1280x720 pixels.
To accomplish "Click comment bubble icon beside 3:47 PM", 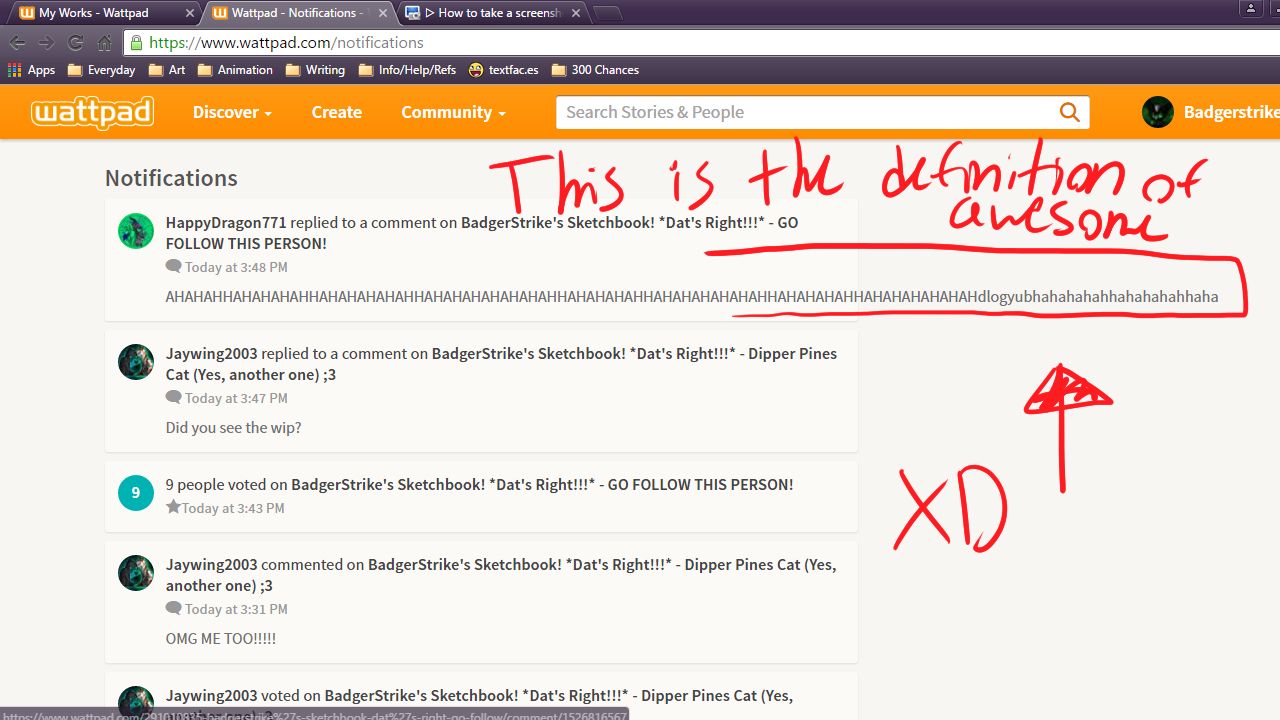I will [174, 398].
